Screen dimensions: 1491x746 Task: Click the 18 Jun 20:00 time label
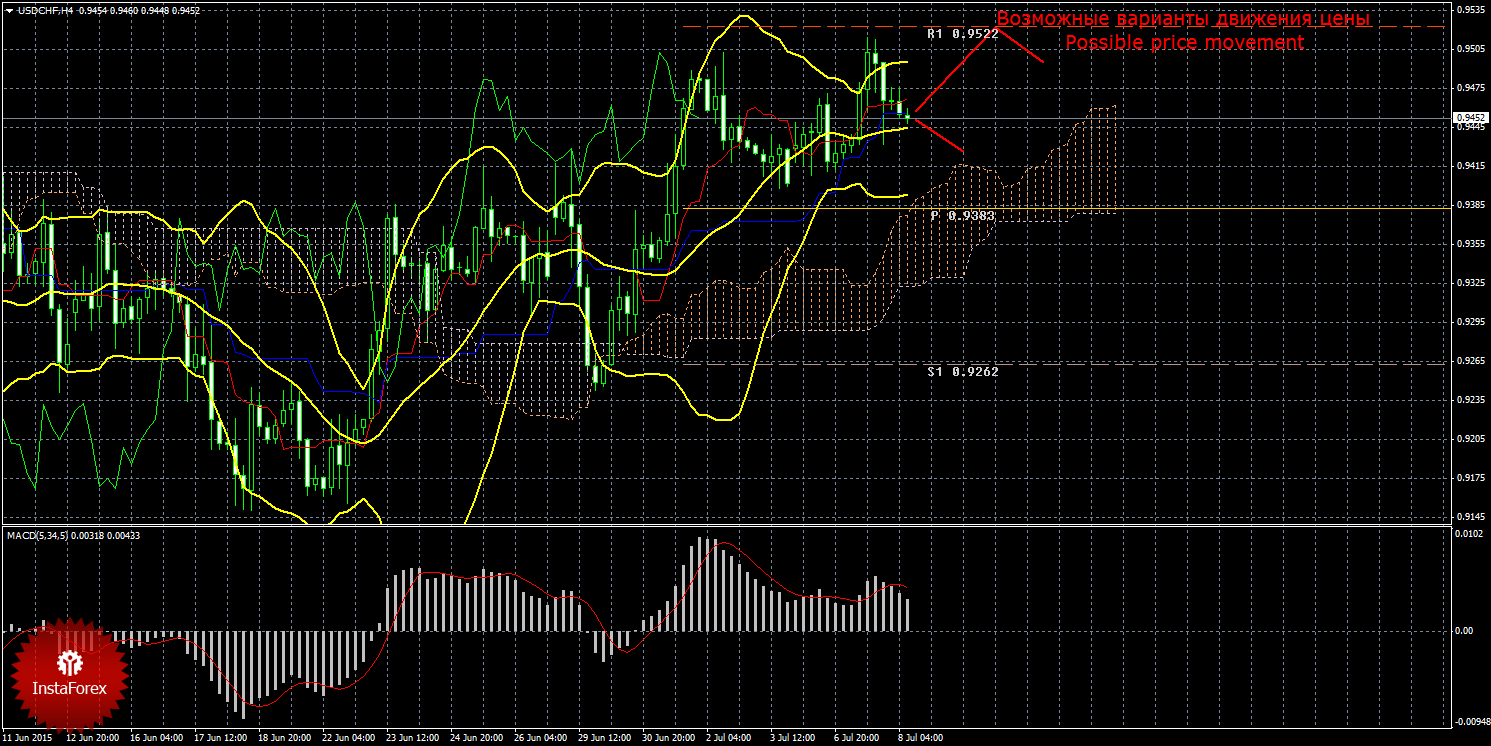pos(284,738)
